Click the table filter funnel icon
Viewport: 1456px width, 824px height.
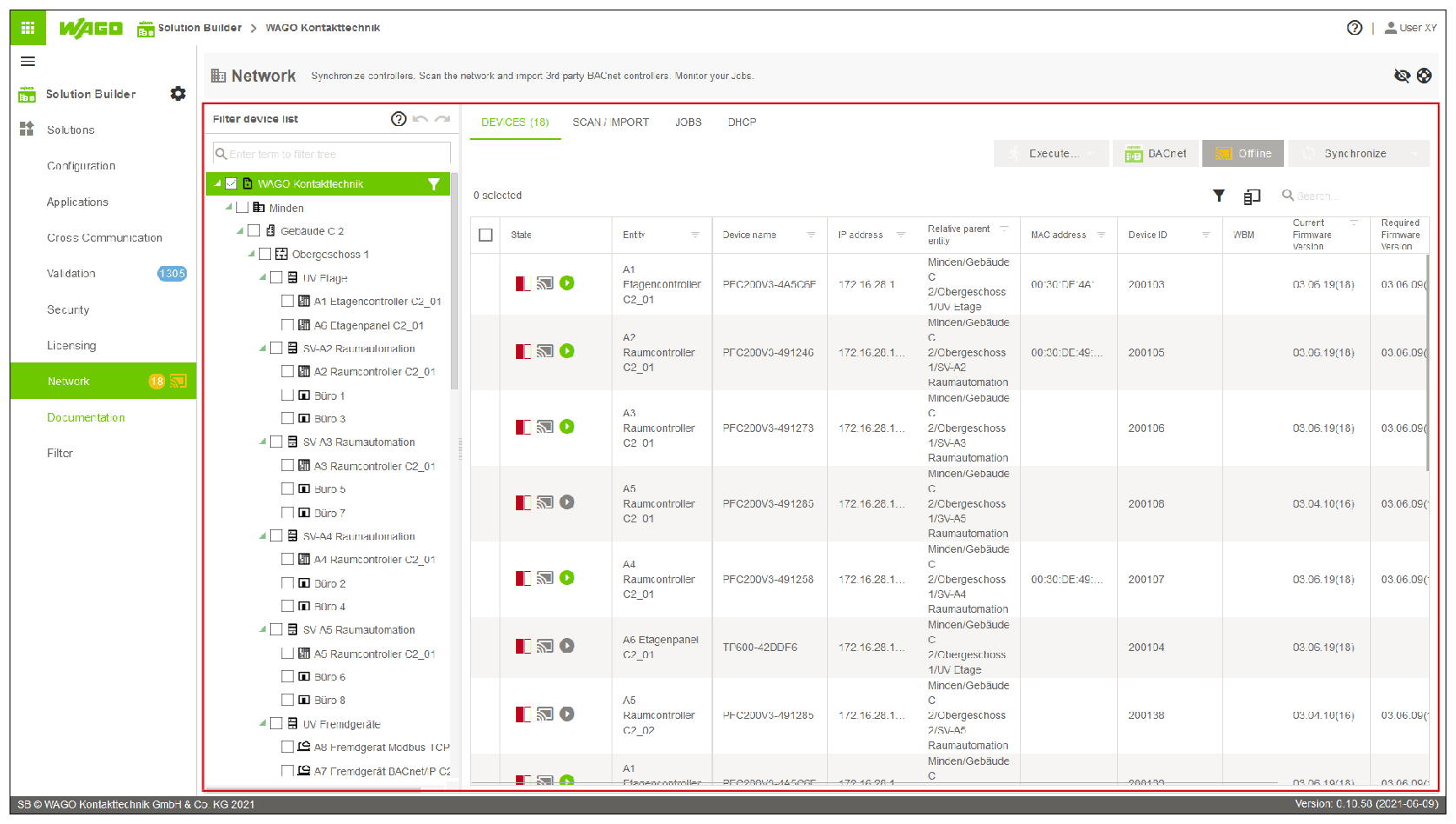1219,196
